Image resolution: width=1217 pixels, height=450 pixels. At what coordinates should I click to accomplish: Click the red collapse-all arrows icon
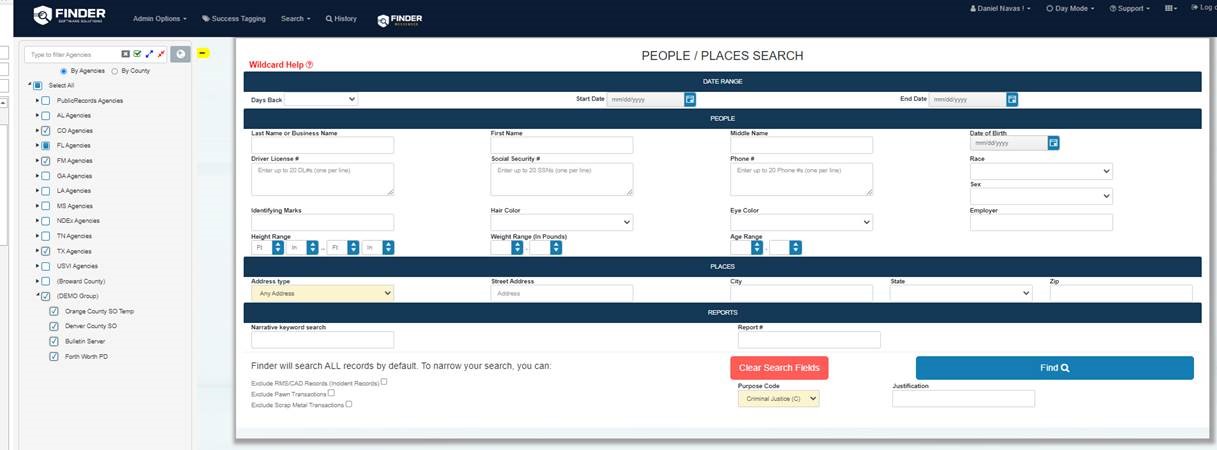(x=161, y=54)
